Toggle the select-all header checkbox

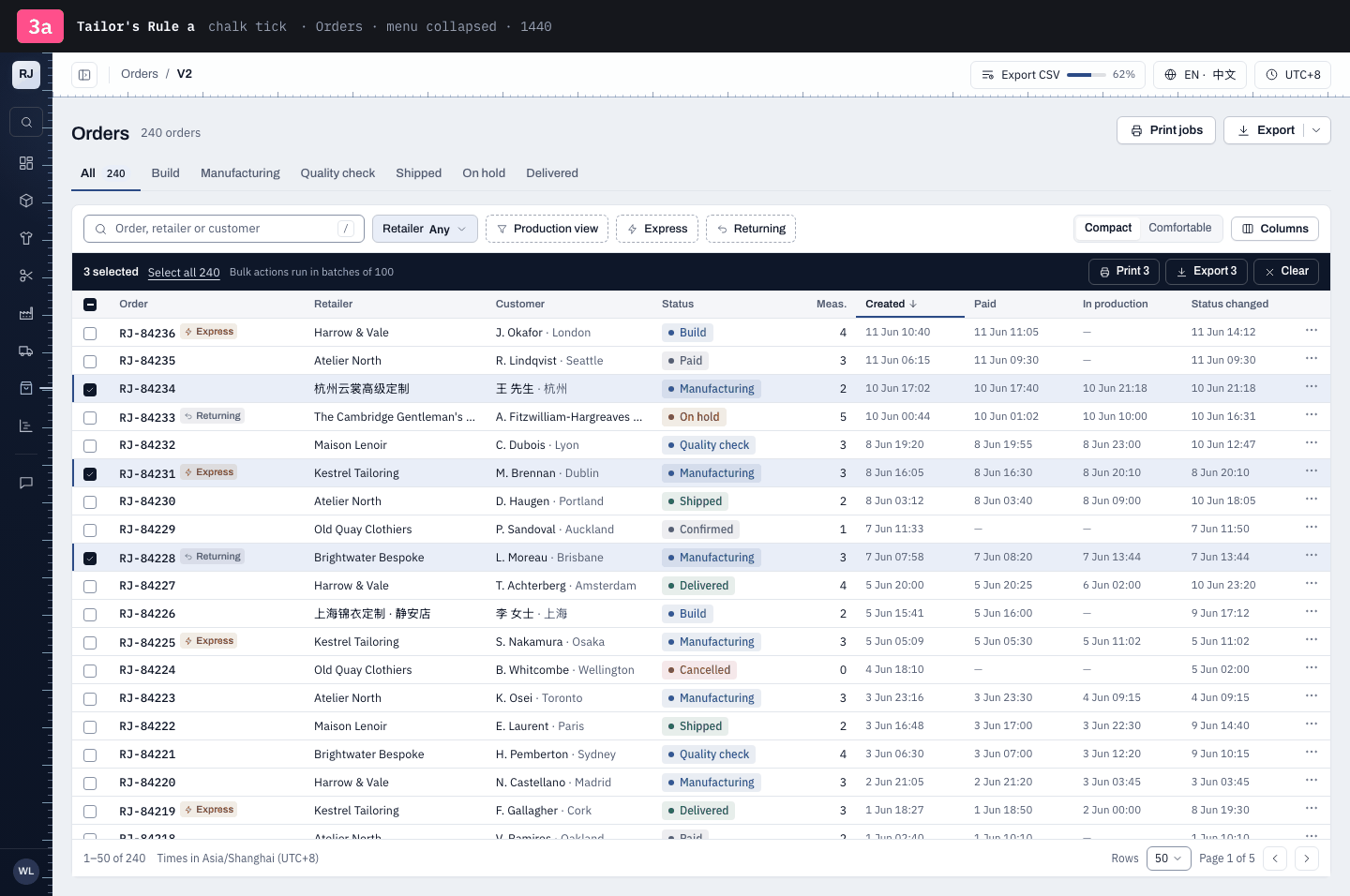(90, 305)
